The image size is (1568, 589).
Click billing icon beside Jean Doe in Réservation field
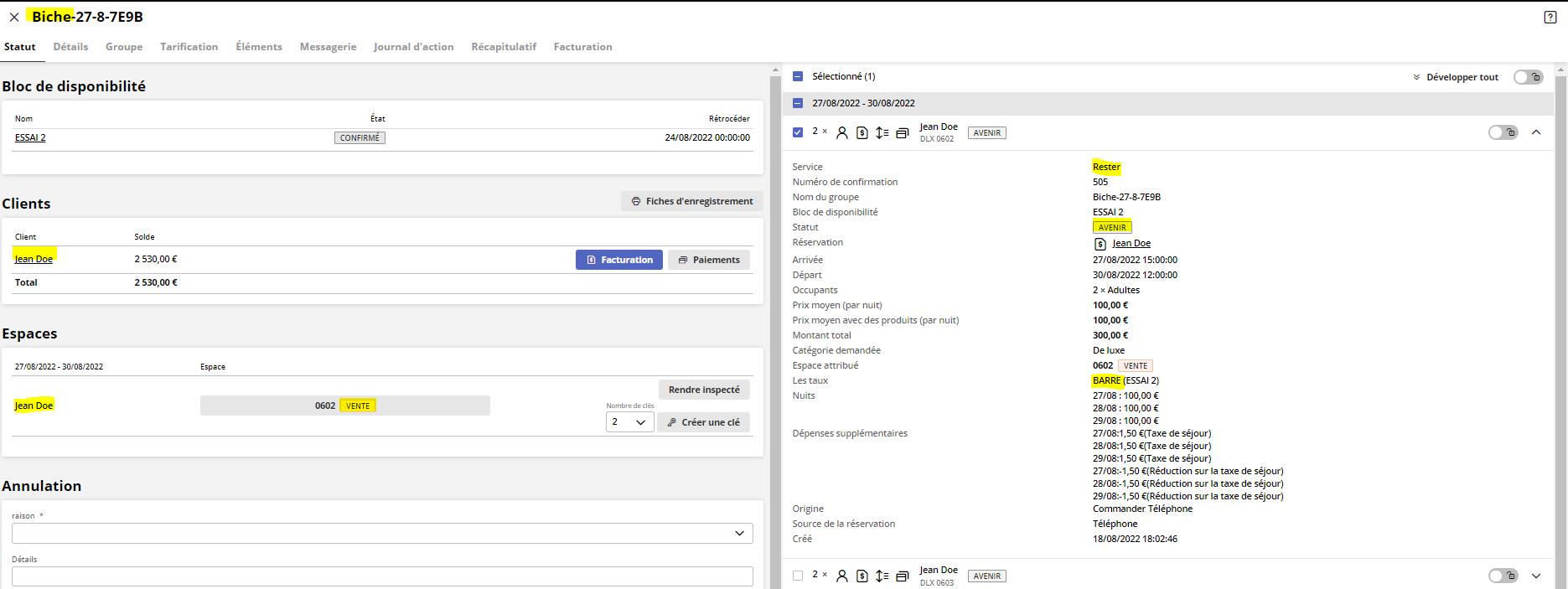pos(1100,244)
